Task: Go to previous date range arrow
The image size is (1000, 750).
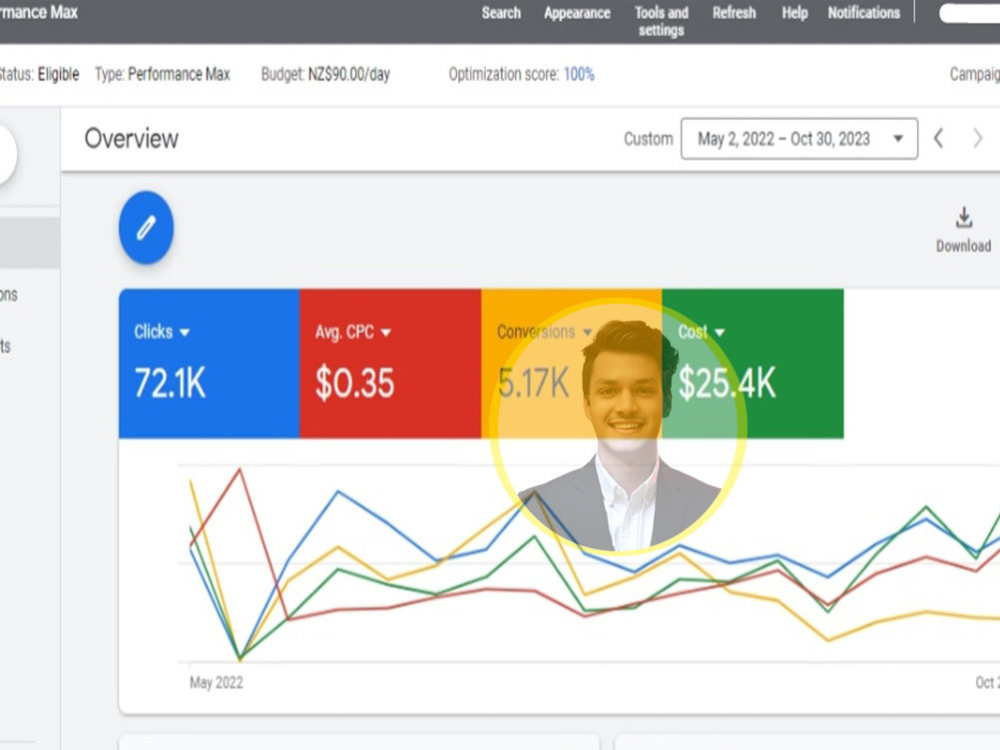Action: pos(939,138)
